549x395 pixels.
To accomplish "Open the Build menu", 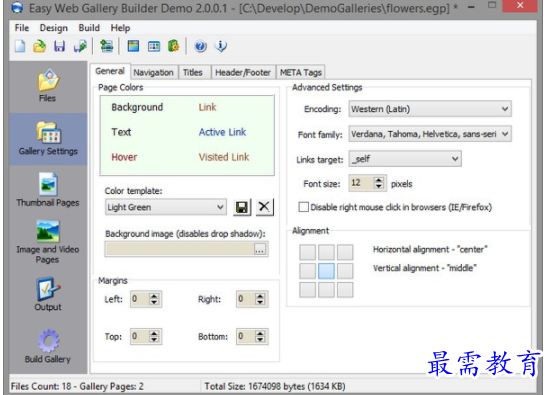I will (x=89, y=28).
